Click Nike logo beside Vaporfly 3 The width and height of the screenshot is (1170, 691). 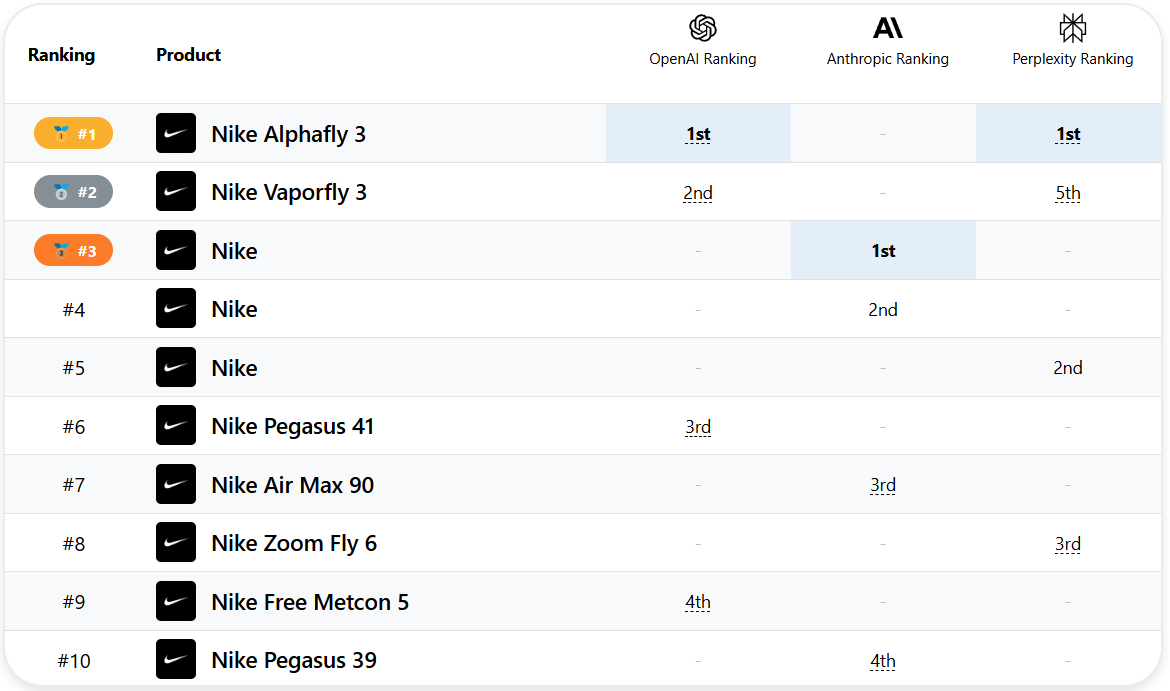(x=176, y=192)
